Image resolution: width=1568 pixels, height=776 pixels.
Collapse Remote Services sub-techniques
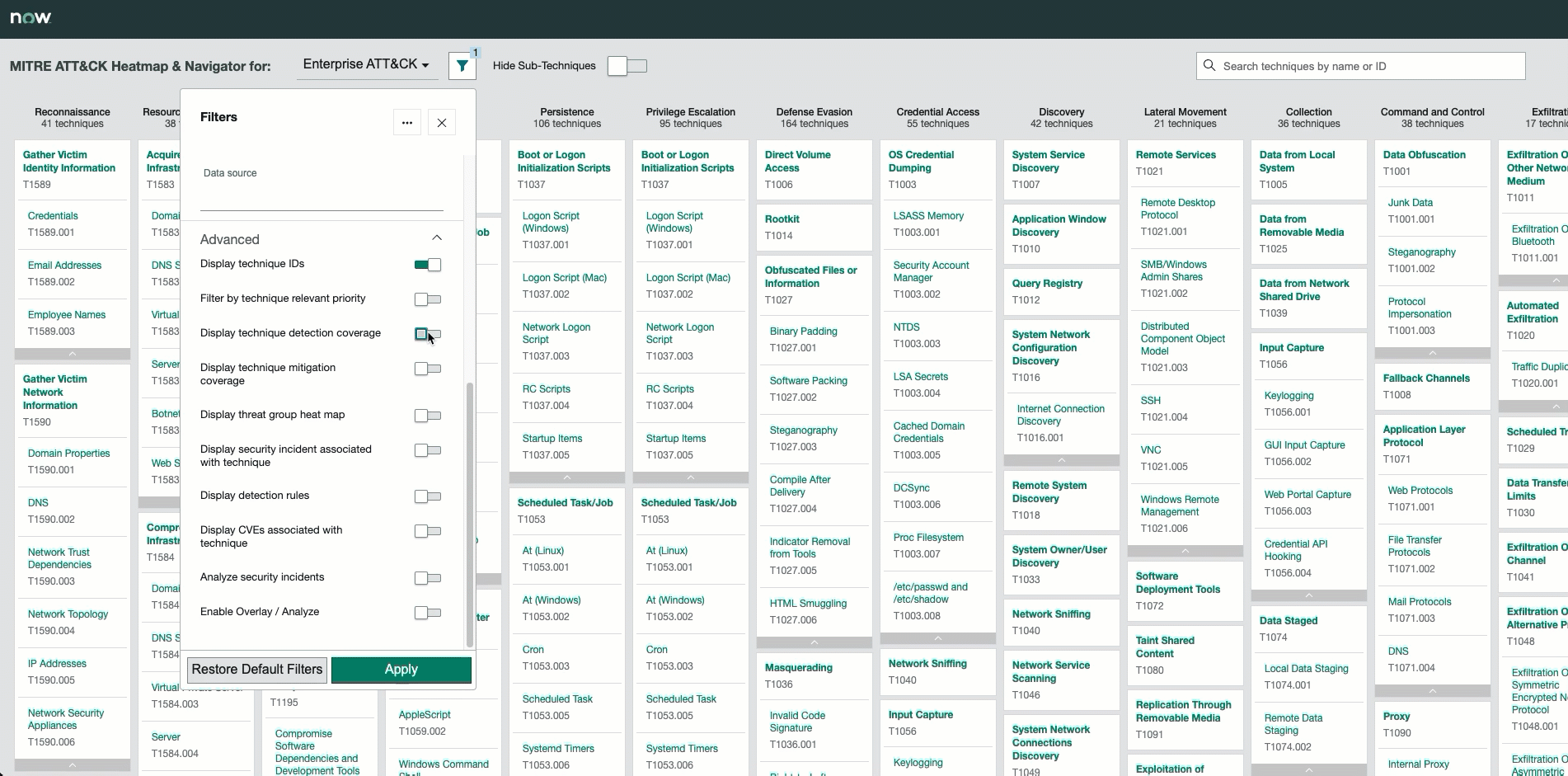click(1185, 551)
